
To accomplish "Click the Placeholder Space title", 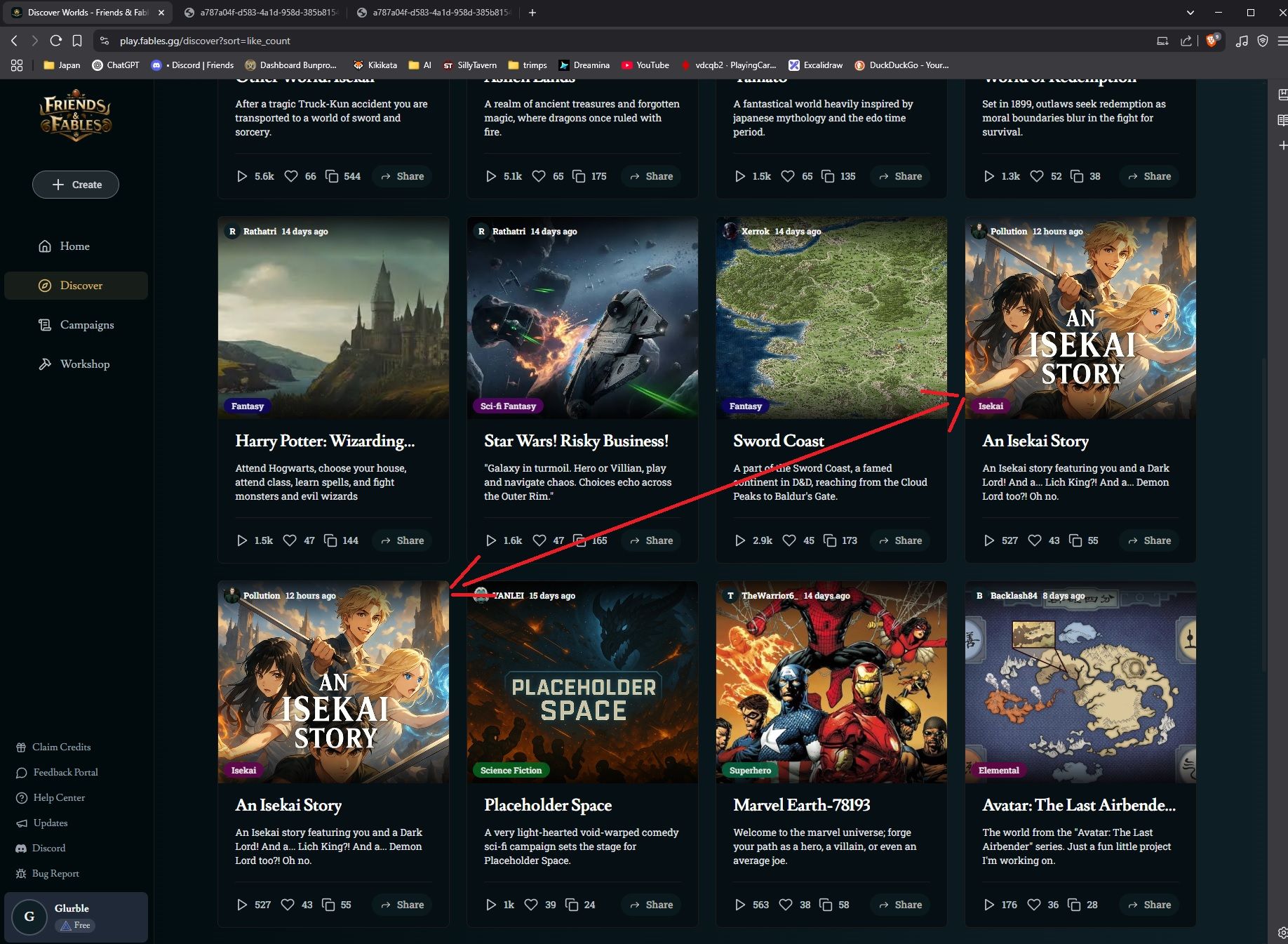I will pos(548,805).
